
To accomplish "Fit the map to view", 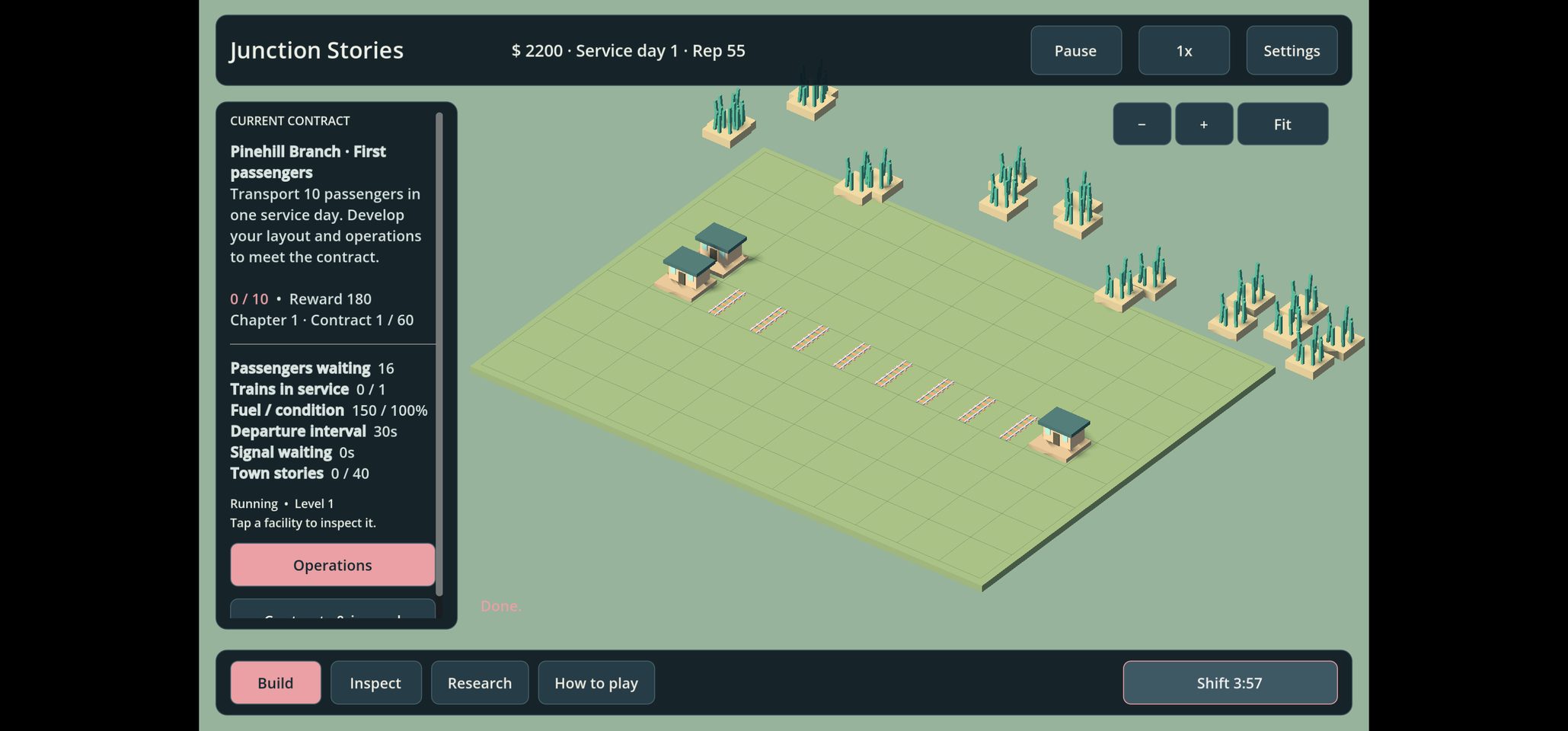I will pyautogui.click(x=1282, y=124).
